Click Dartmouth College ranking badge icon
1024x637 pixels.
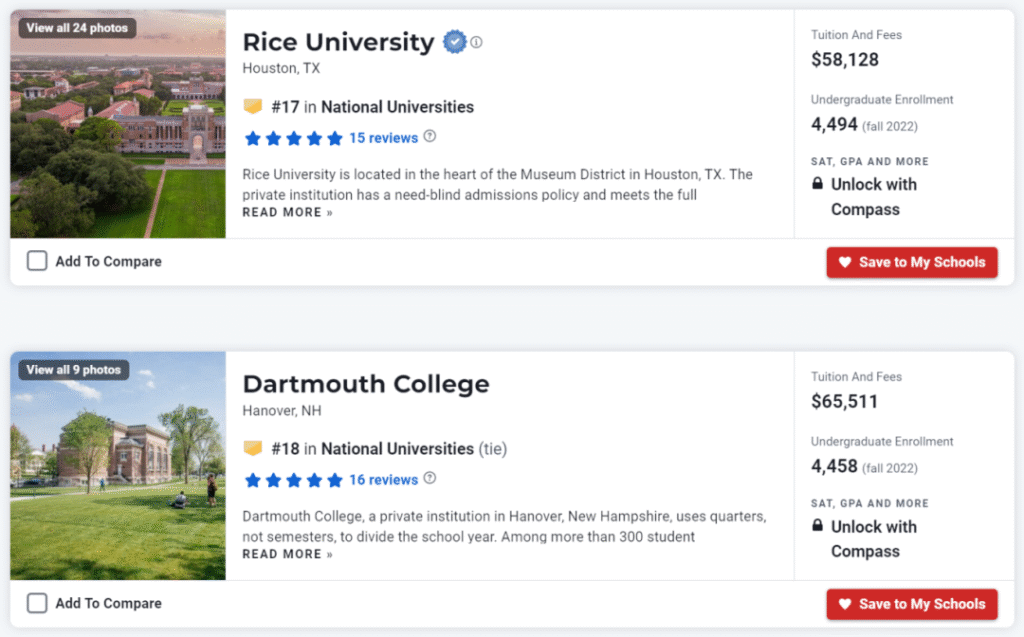coord(253,448)
